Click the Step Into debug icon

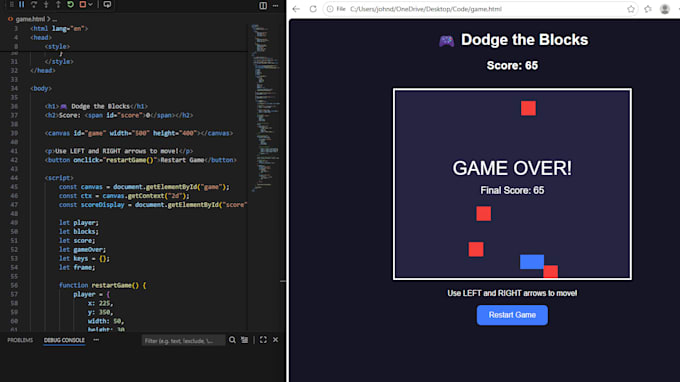point(46,4)
